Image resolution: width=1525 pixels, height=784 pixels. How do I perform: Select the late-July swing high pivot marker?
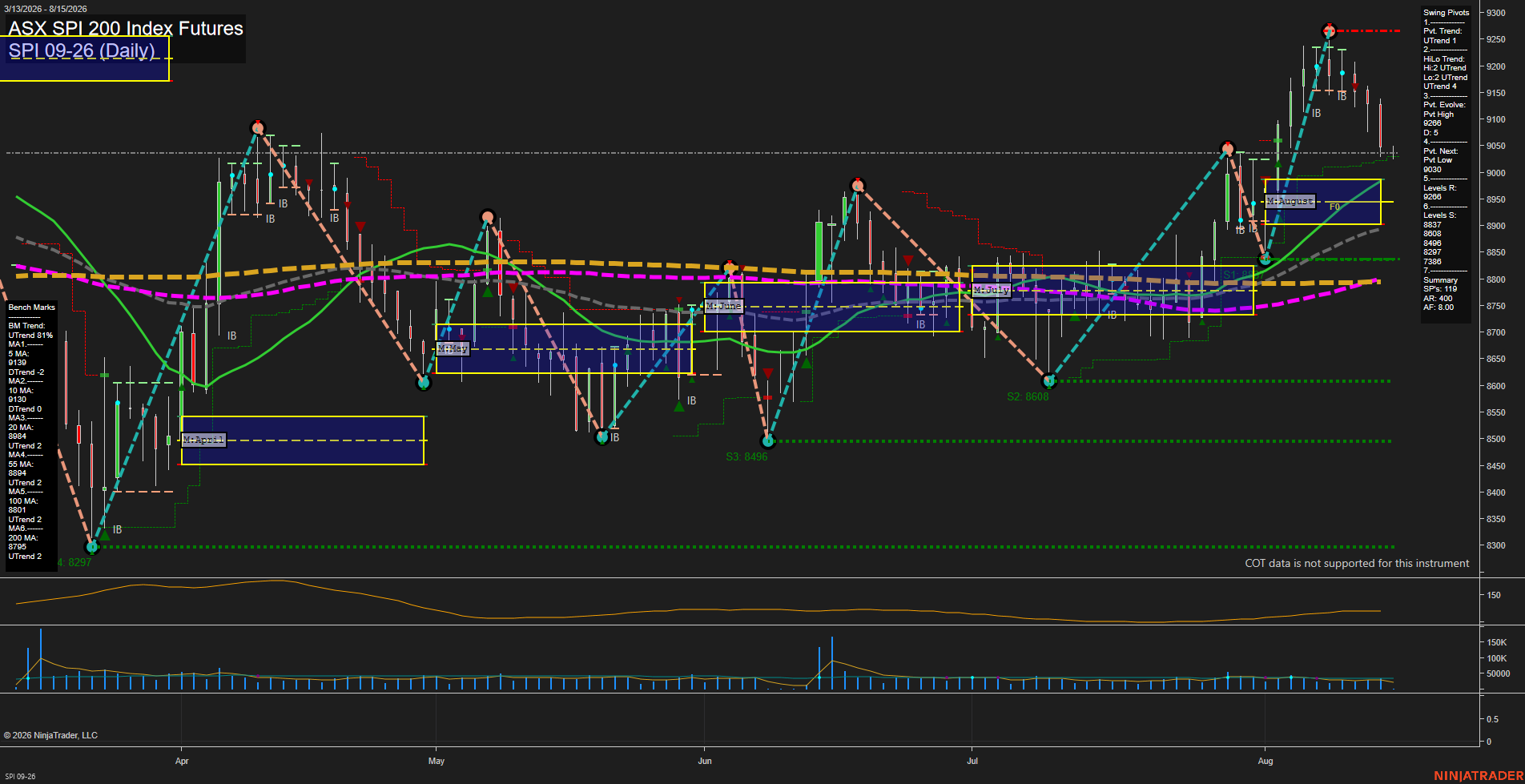[x=1228, y=149]
